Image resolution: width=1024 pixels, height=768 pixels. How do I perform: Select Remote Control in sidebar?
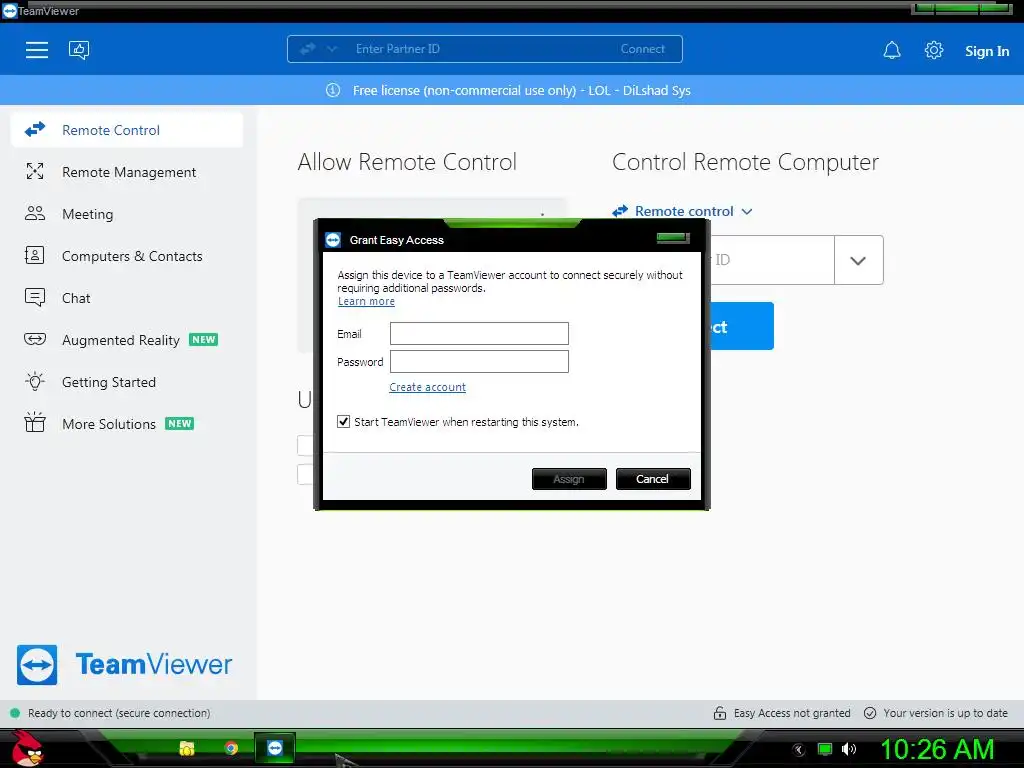[127, 130]
